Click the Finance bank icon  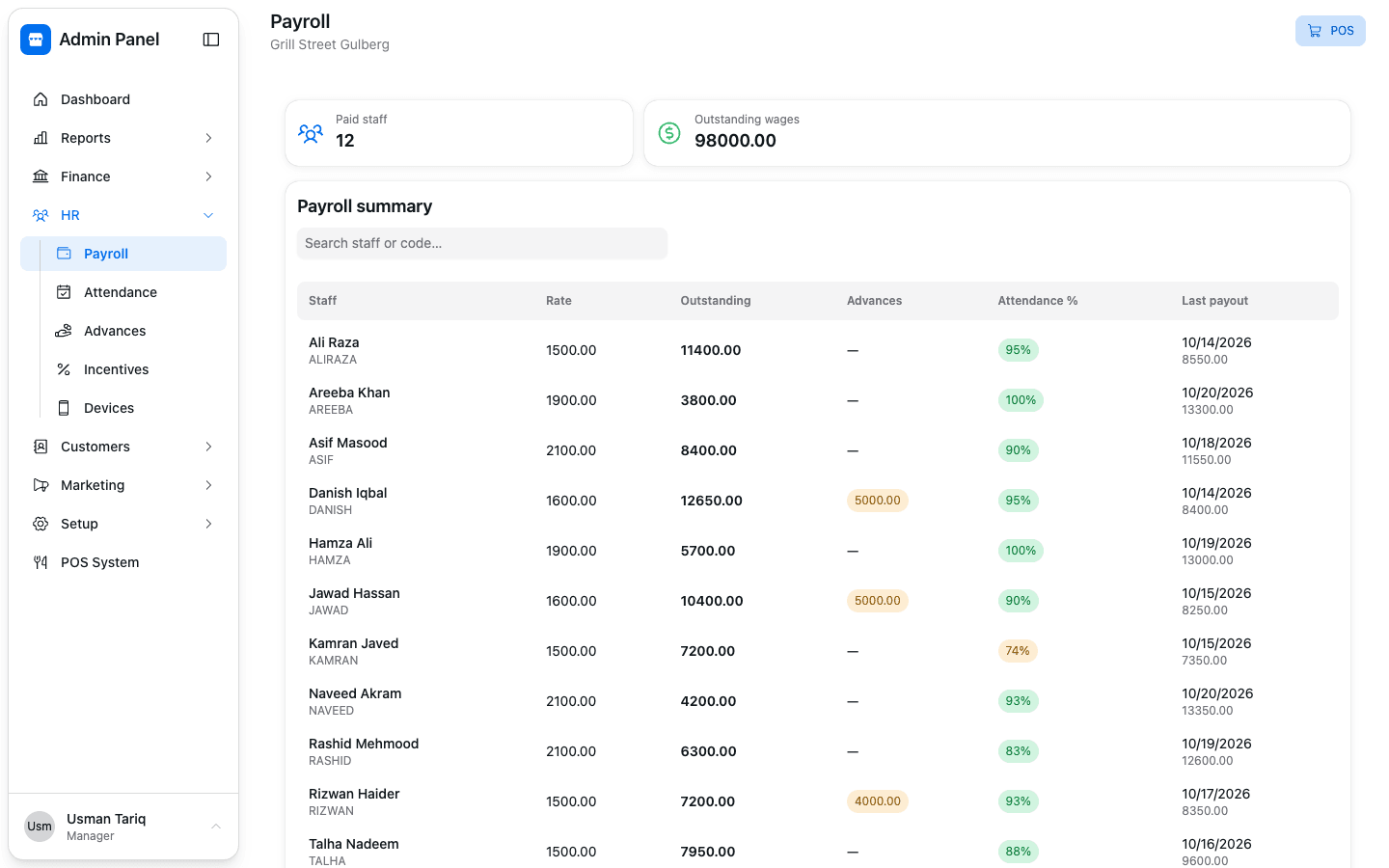click(41, 176)
